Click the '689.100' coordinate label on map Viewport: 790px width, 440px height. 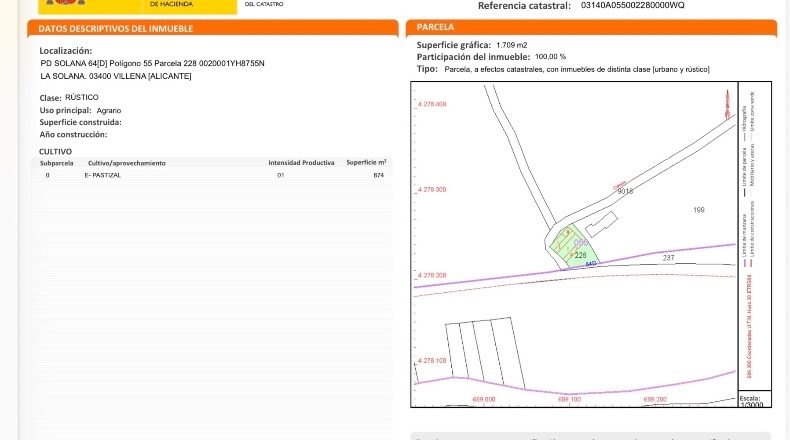click(569, 399)
